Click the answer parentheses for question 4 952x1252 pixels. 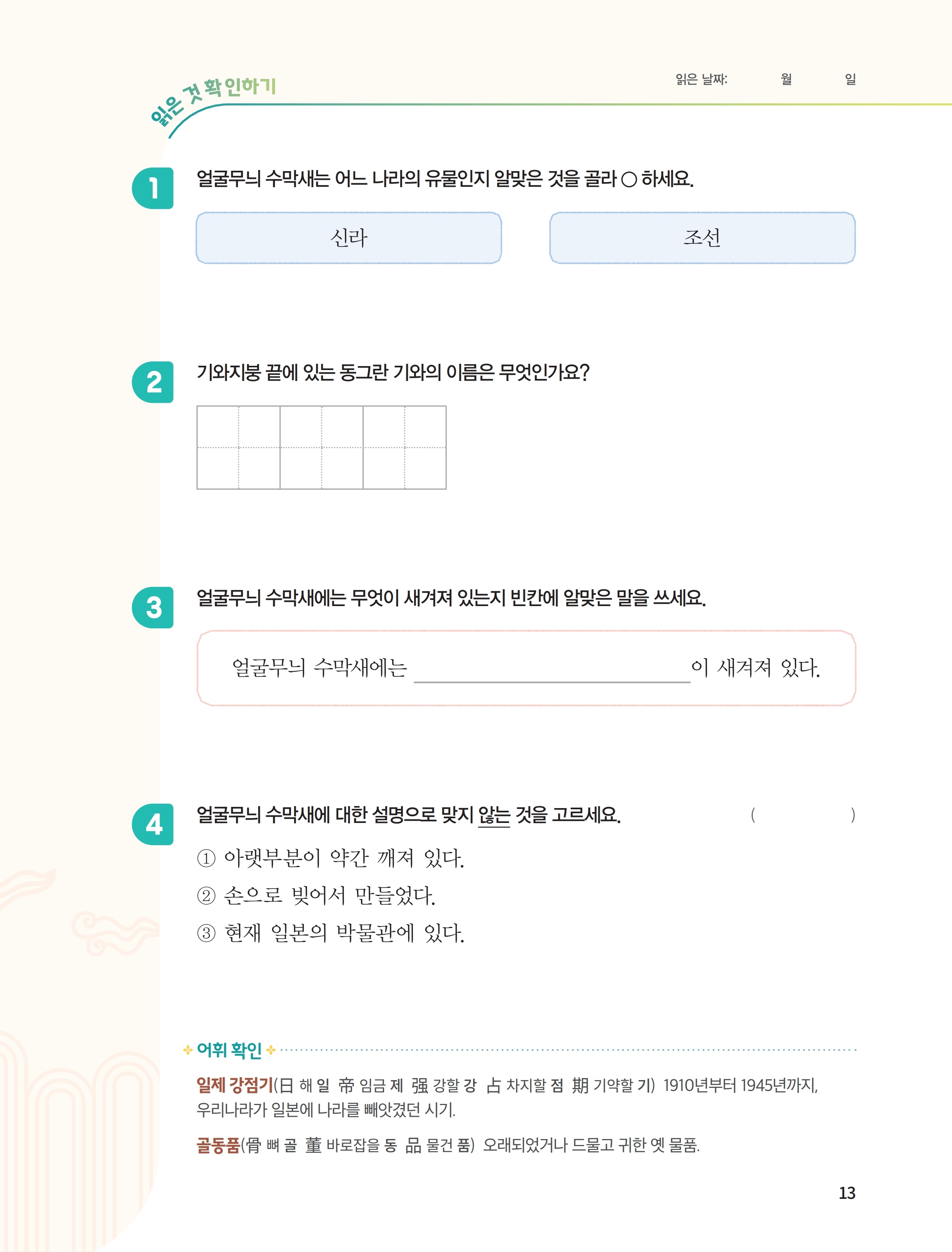pos(803,815)
